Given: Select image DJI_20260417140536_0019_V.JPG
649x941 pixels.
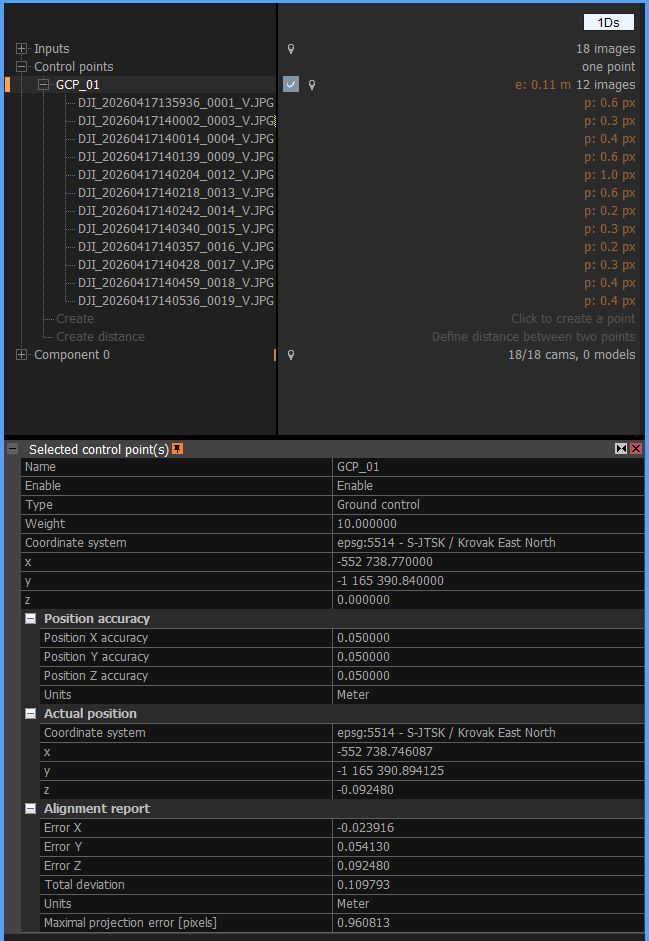Looking at the screenshot, I should 176,301.
